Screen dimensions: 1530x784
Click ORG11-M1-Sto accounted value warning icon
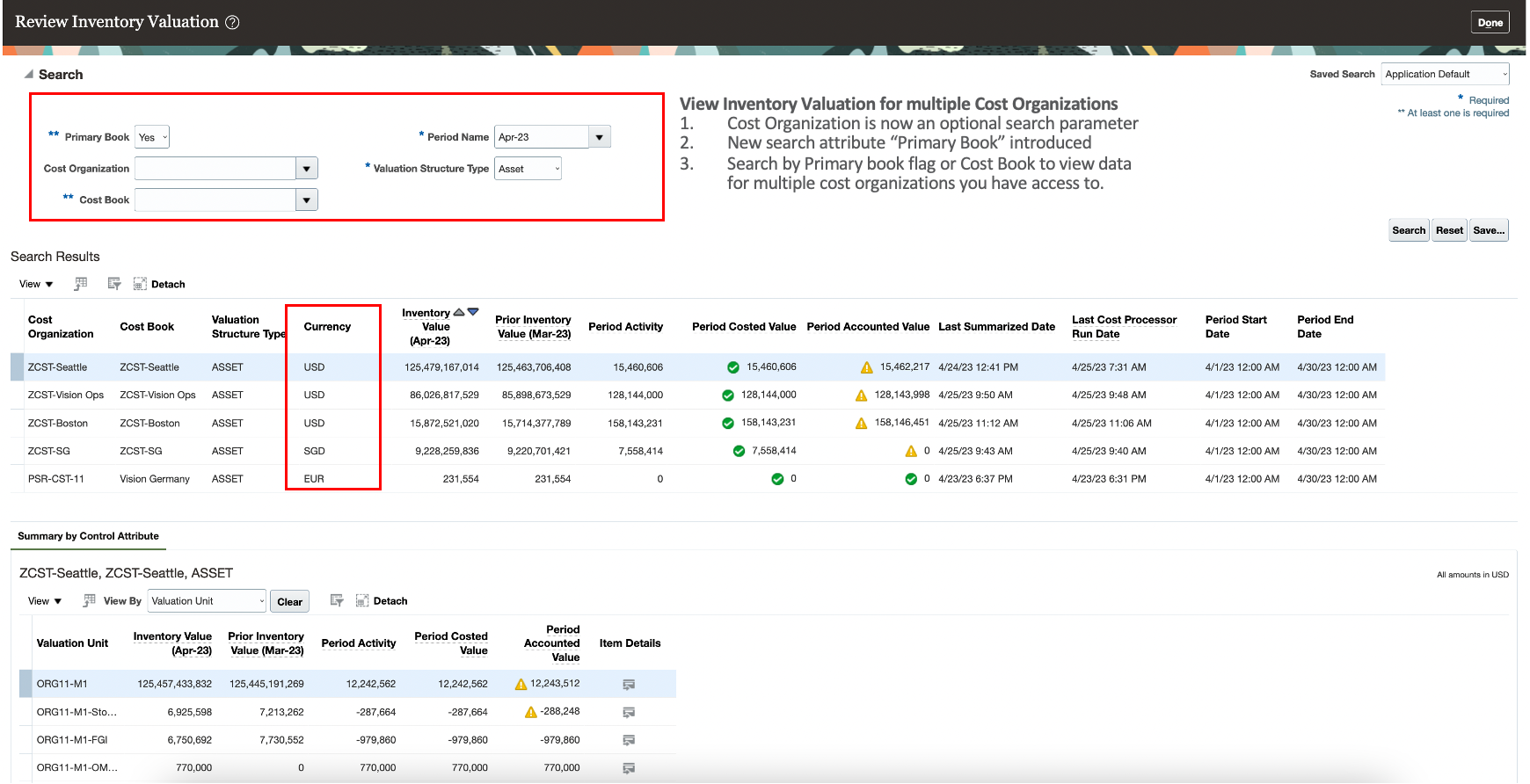click(531, 712)
